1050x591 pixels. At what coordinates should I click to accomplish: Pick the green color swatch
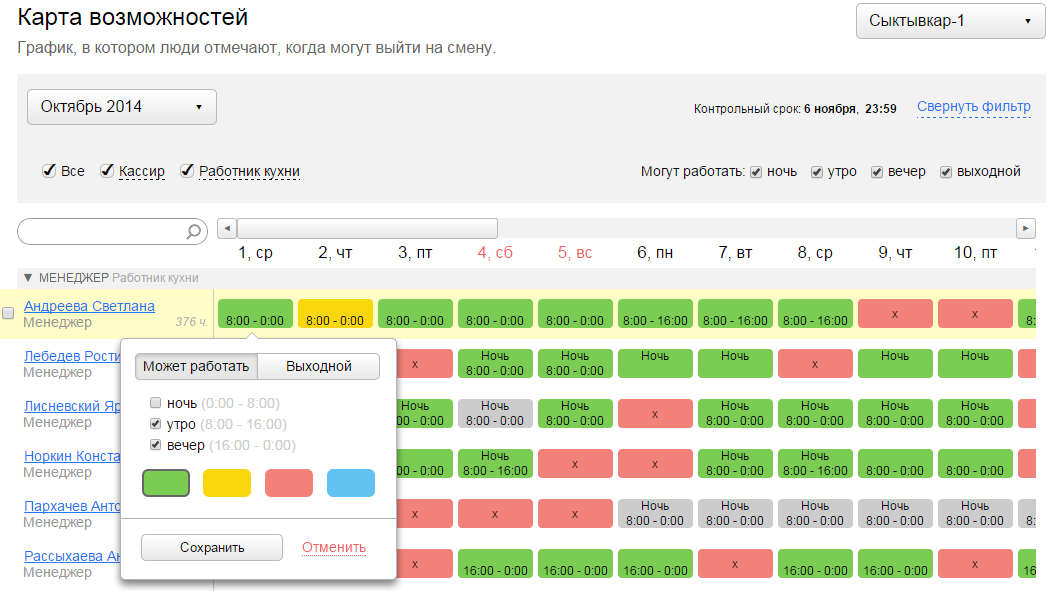click(166, 483)
